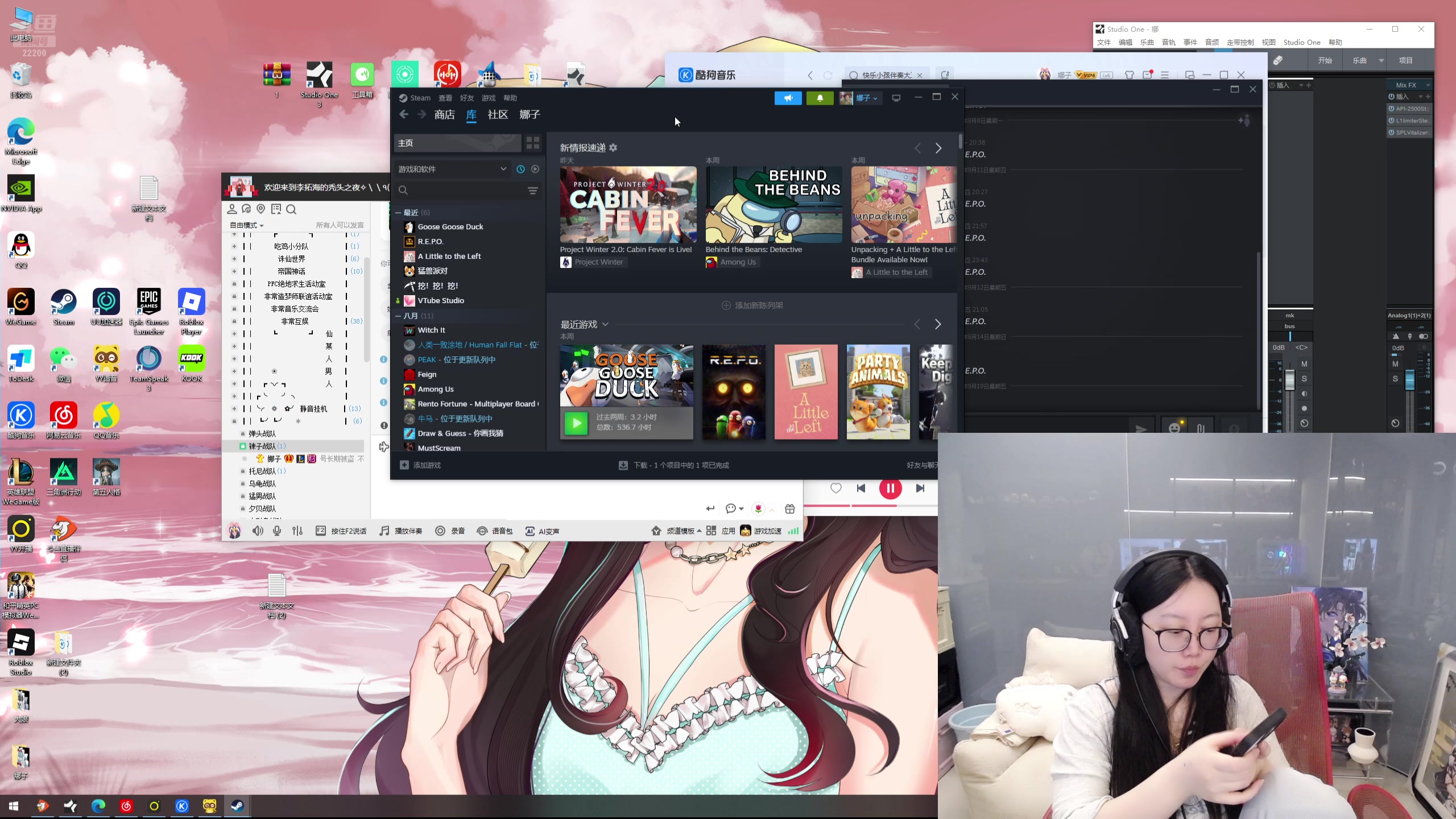Click the gift box icon in YY chat
Viewport: 1456px width, 819px height.
[x=789, y=508]
